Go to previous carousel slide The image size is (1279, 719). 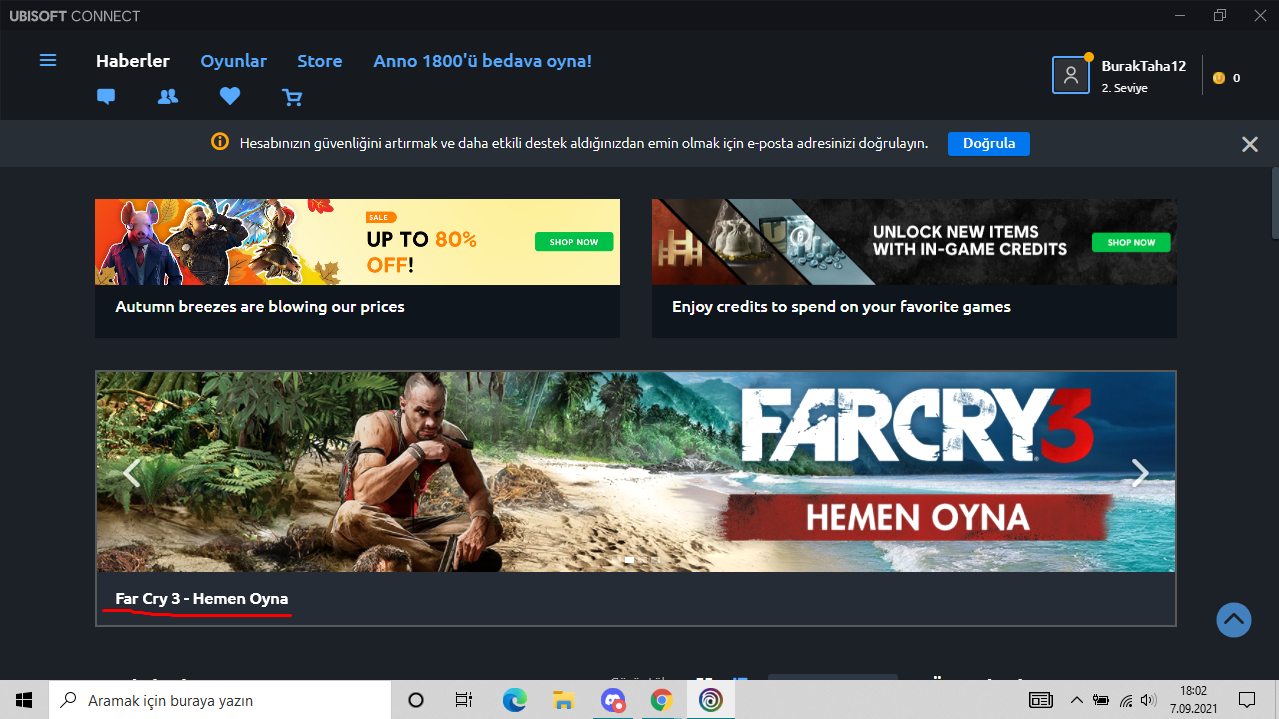(x=131, y=472)
